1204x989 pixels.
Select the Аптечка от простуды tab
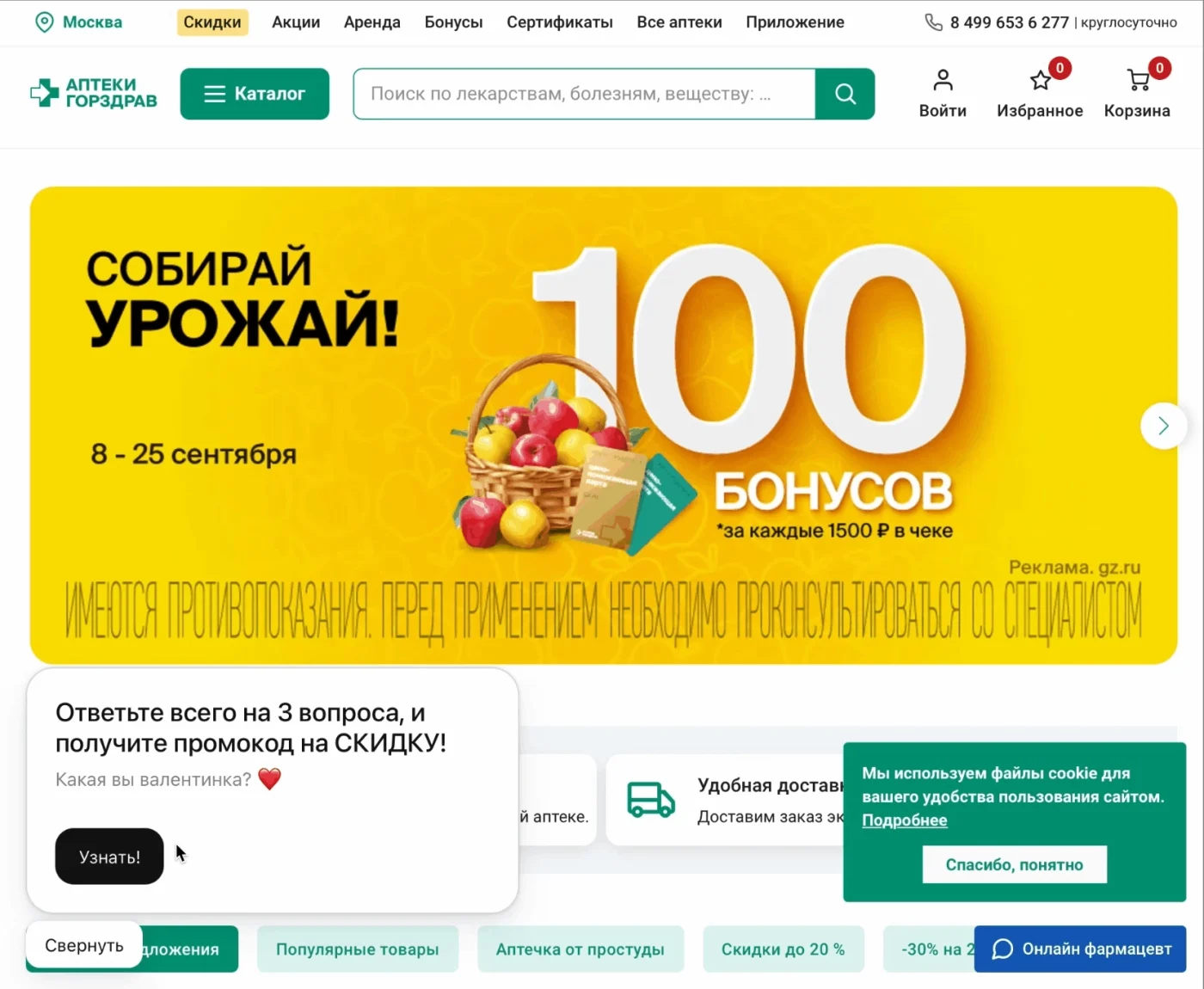pos(580,949)
